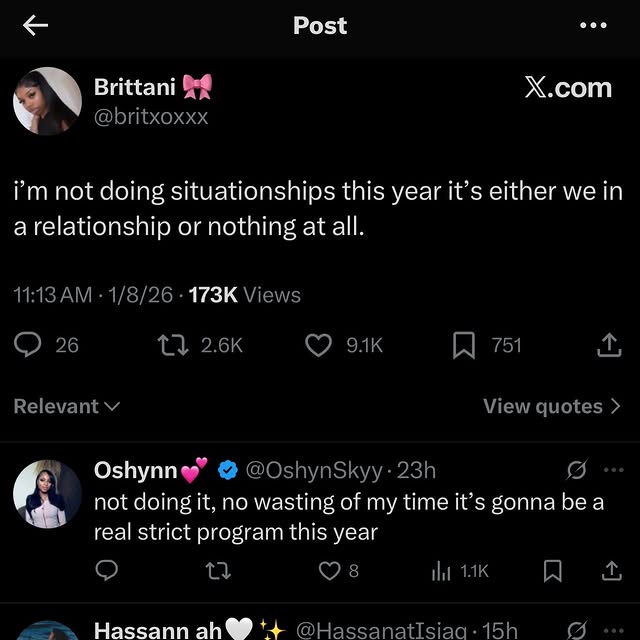Repost Brittani's post with 2.6K reposts
This screenshot has height=640, width=640.
(x=173, y=345)
